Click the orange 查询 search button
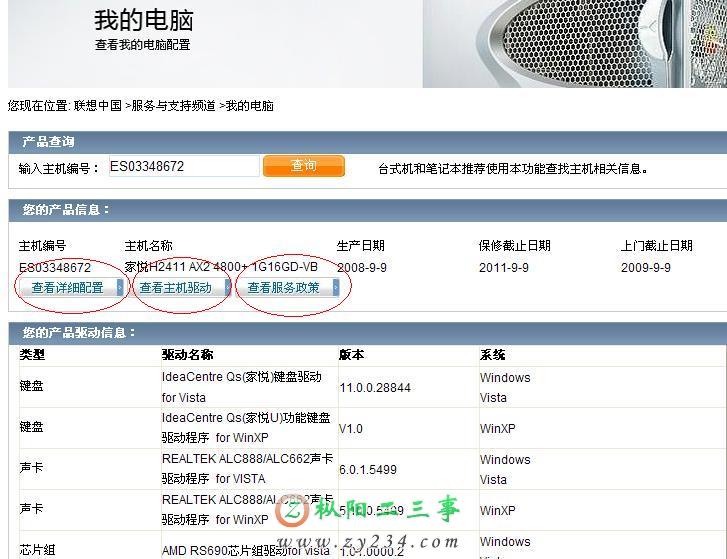 304,165
